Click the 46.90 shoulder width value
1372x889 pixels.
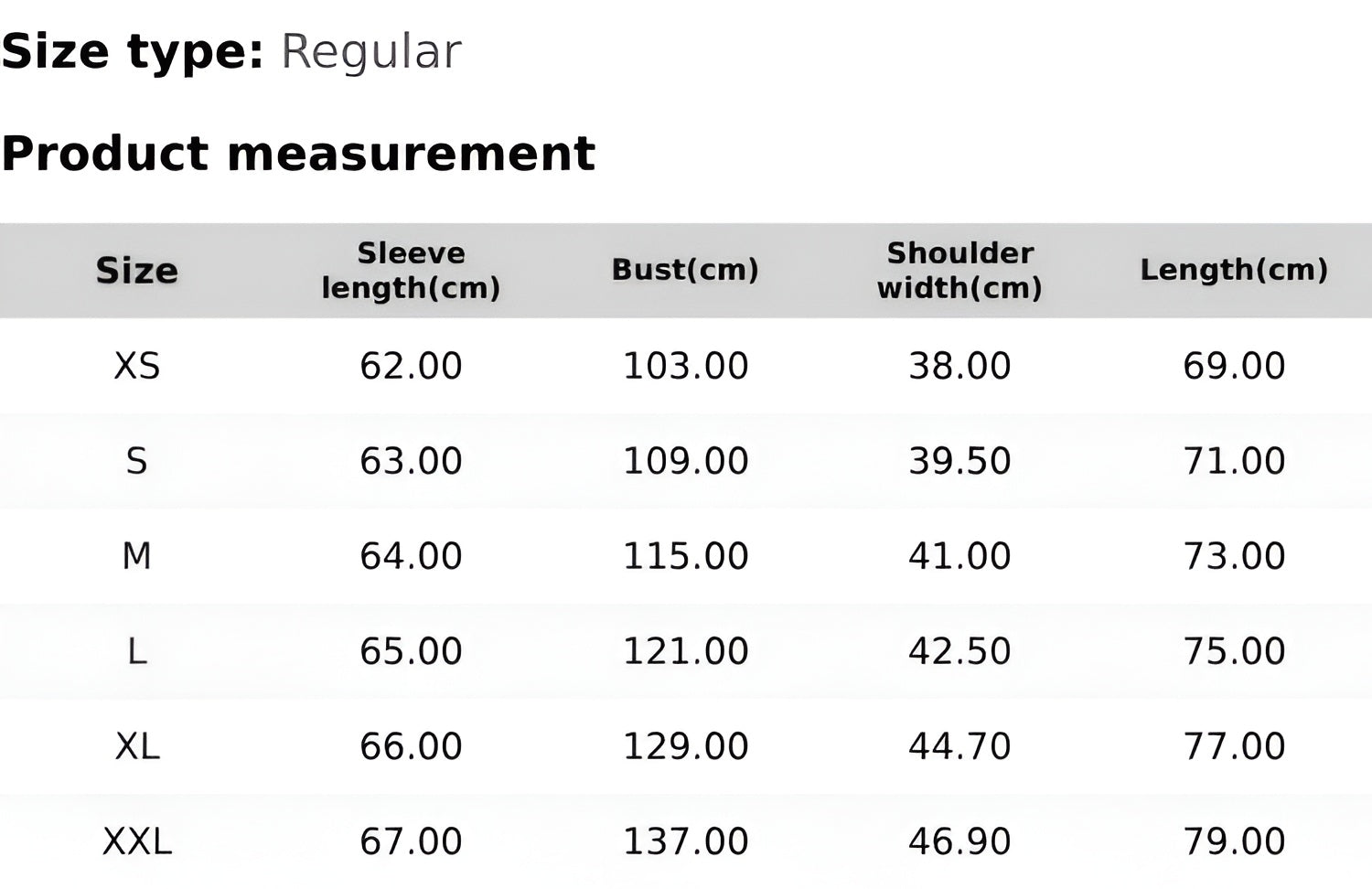point(959,841)
